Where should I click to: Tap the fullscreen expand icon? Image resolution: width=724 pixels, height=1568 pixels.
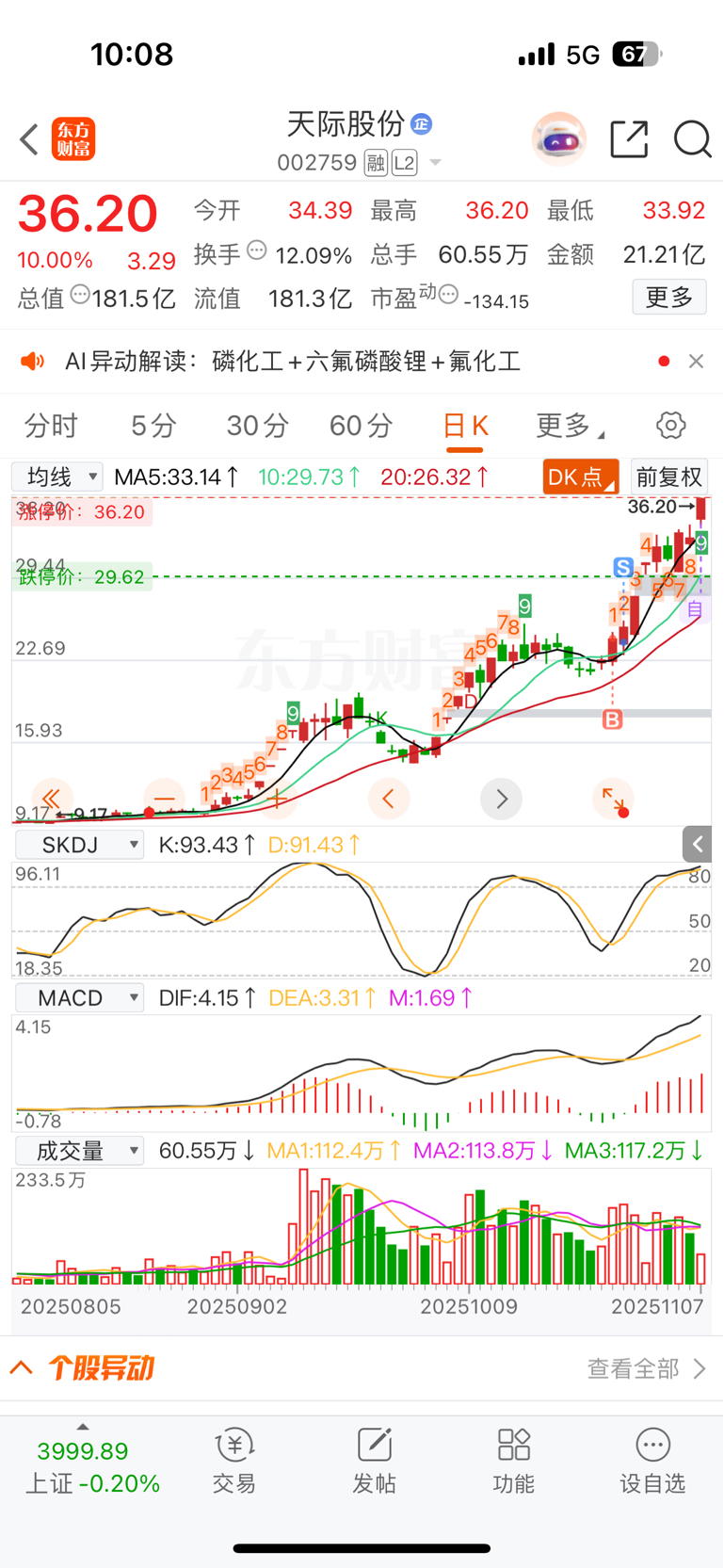pos(613,799)
